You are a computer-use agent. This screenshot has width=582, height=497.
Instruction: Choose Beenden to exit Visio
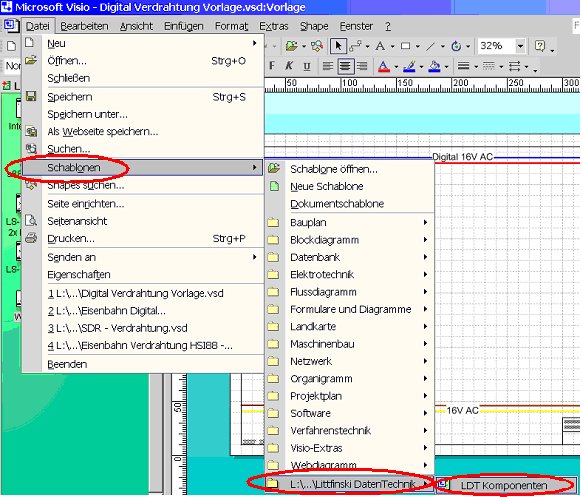click(143, 364)
